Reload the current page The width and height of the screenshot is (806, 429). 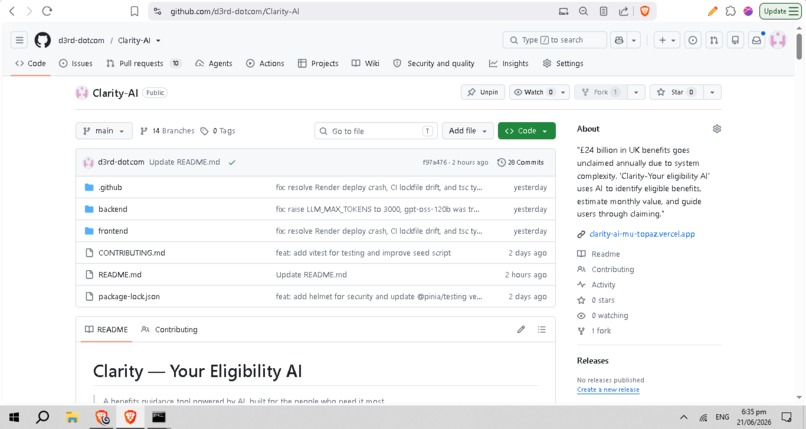(47, 11)
